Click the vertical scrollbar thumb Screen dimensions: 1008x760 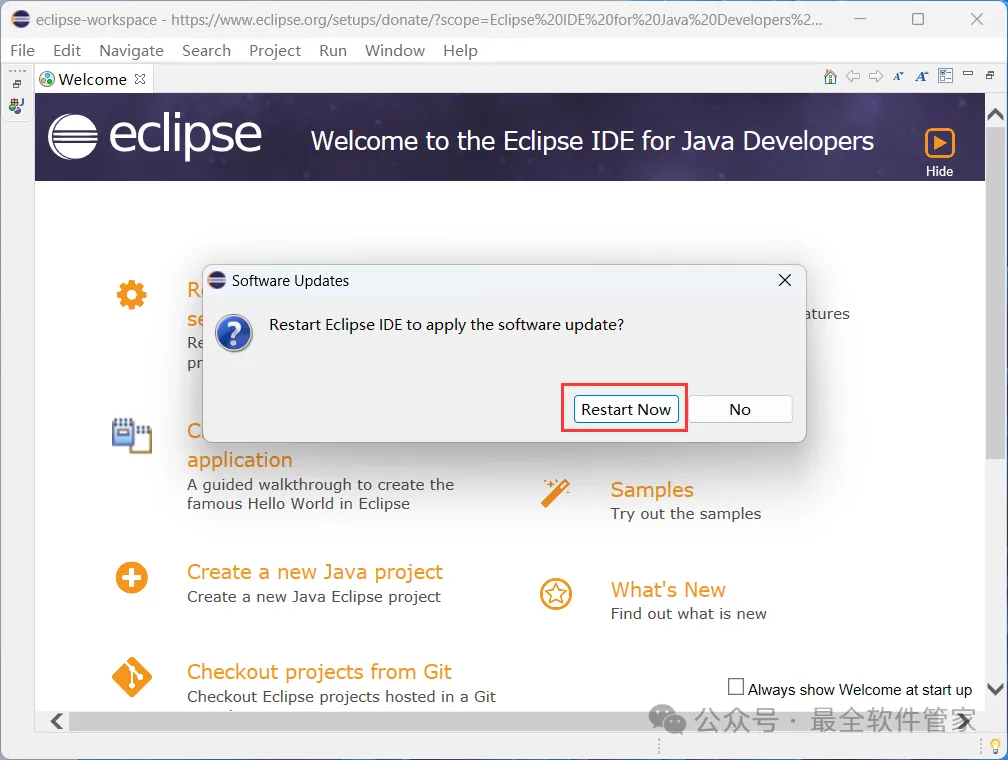pos(995,292)
